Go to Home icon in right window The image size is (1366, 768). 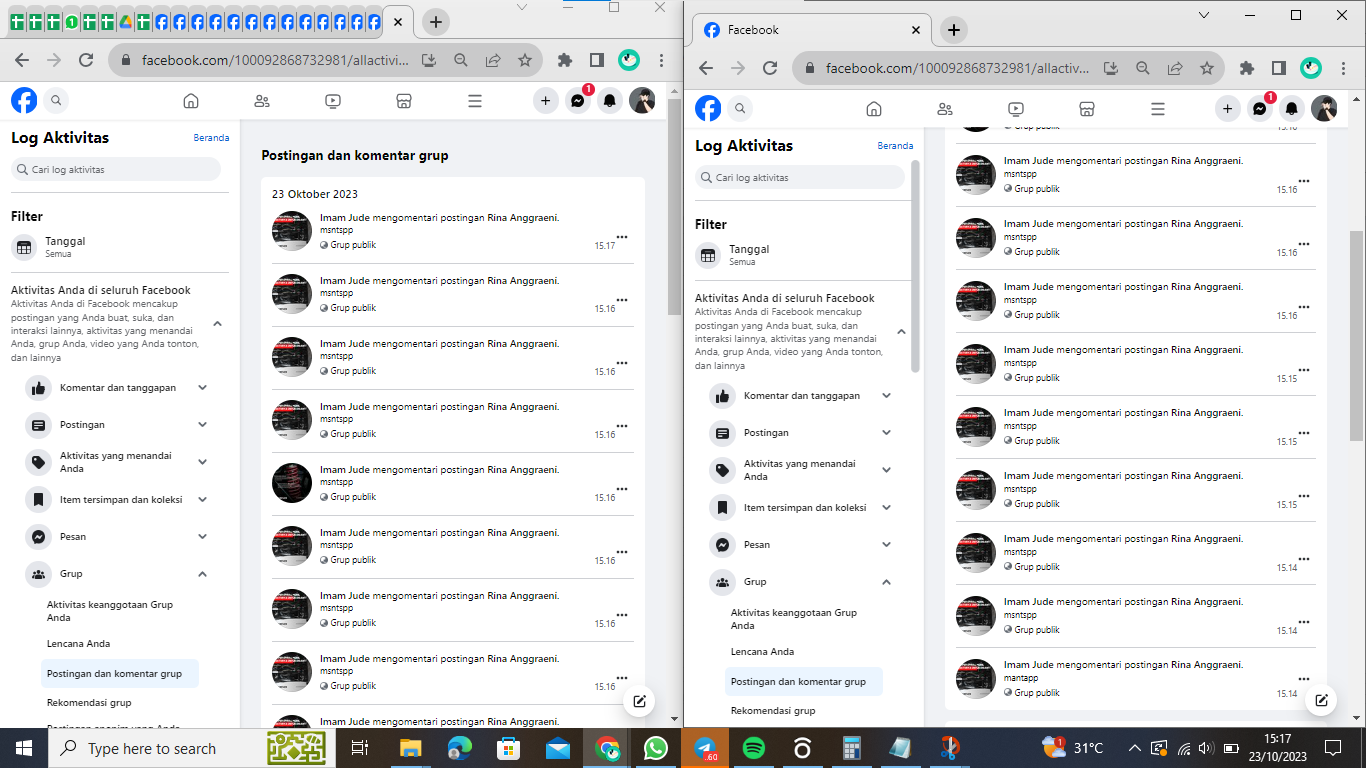(x=873, y=109)
